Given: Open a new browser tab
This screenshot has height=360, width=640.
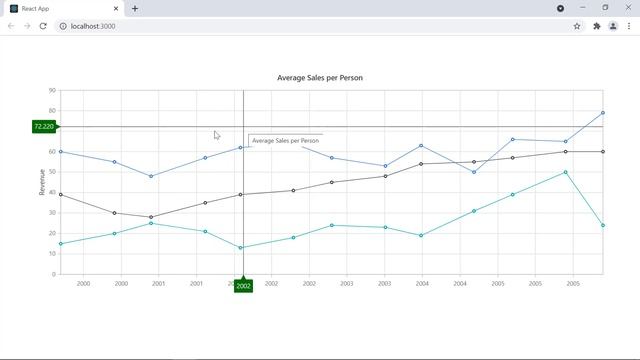Looking at the screenshot, I should point(135,9).
